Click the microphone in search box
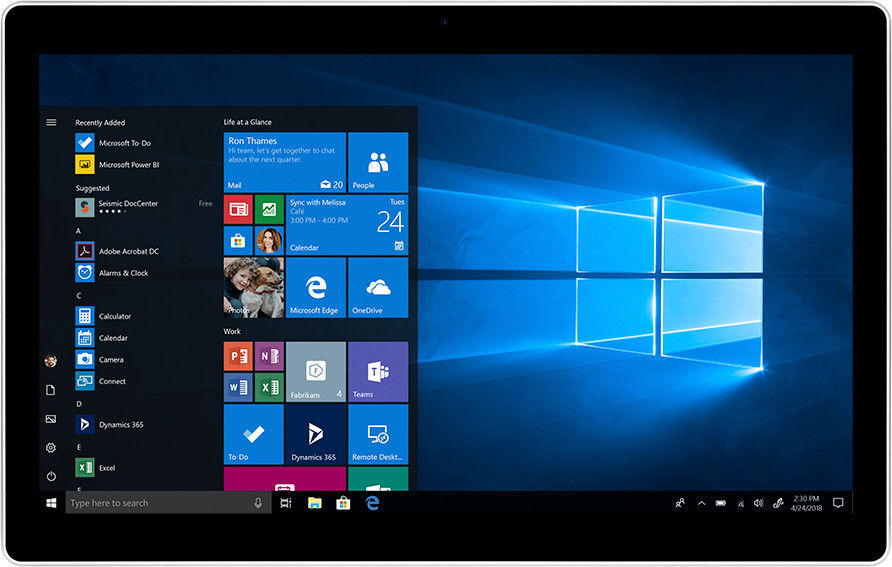 (x=258, y=503)
